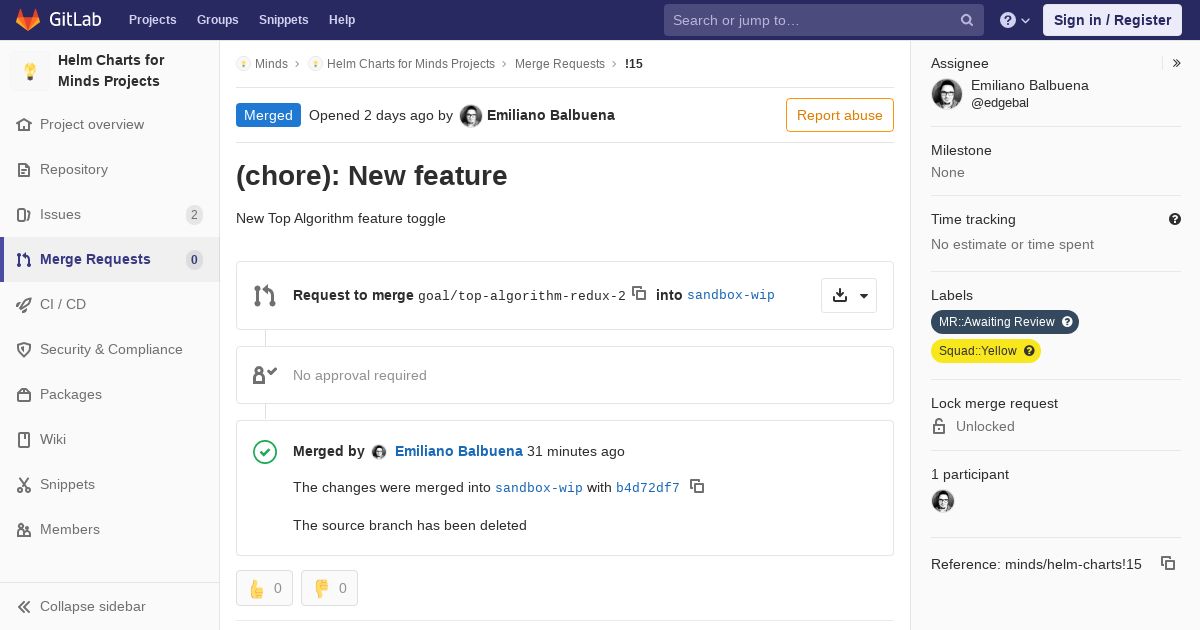Image resolution: width=1200 pixels, height=630 pixels.
Task: Click the Merge Requests sidebar icon
Action: (24, 260)
